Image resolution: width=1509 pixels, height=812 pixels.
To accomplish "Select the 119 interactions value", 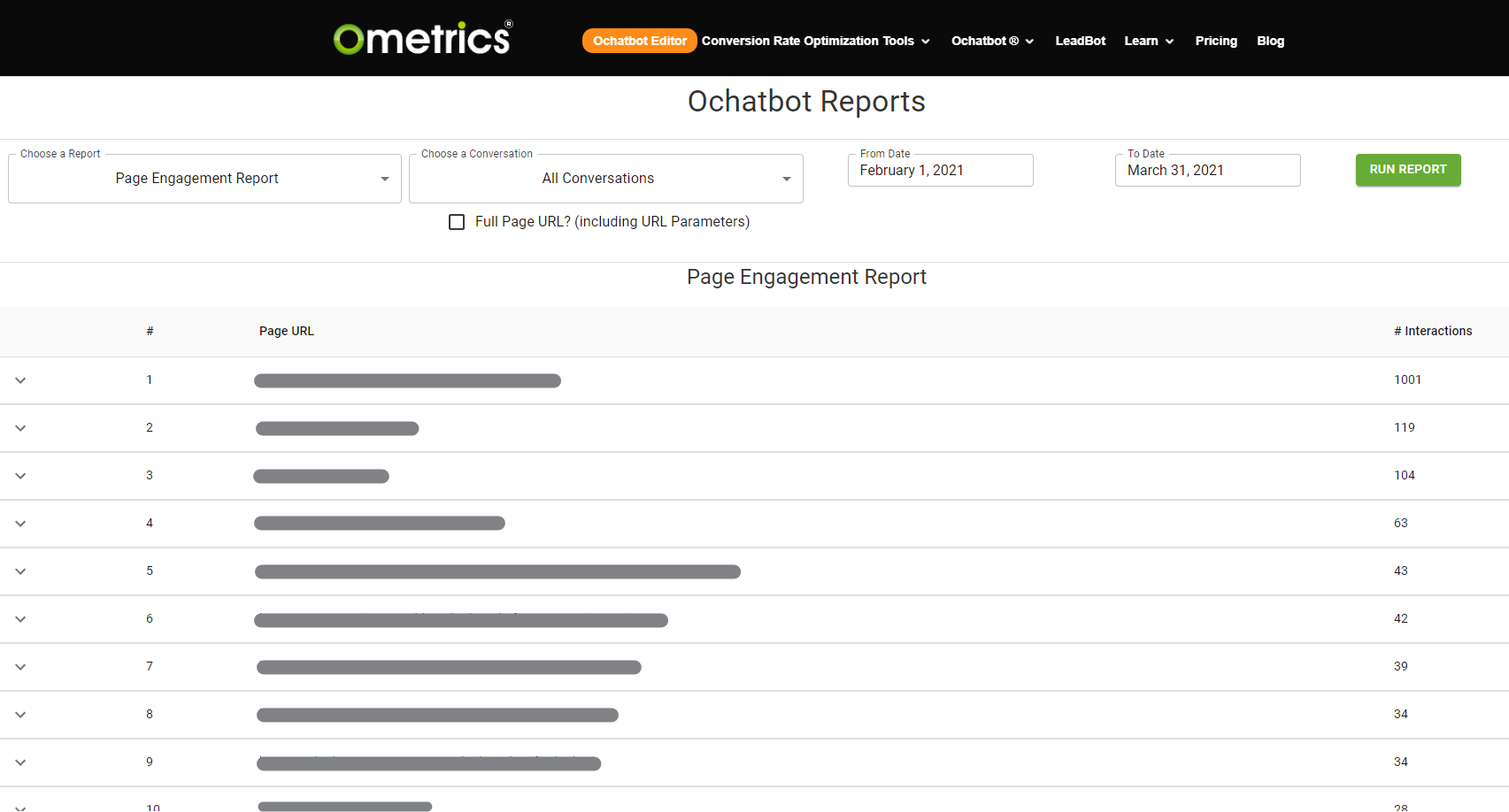I will [x=1404, y=427].
